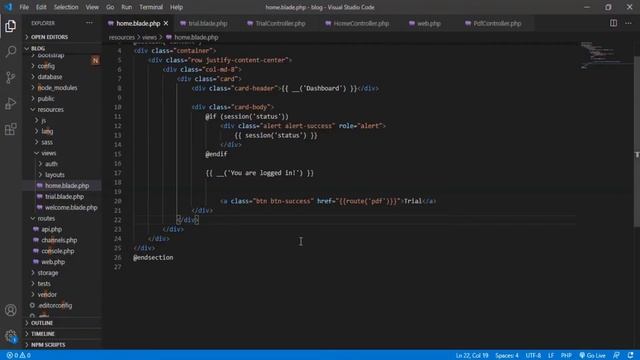This screenshot has height=360, width=640.
Task: Open the Go menu
Action: 110,7
